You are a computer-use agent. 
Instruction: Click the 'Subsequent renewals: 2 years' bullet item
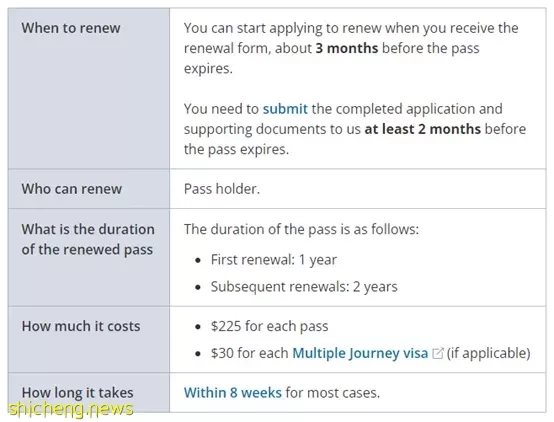[x=304, y=287]
